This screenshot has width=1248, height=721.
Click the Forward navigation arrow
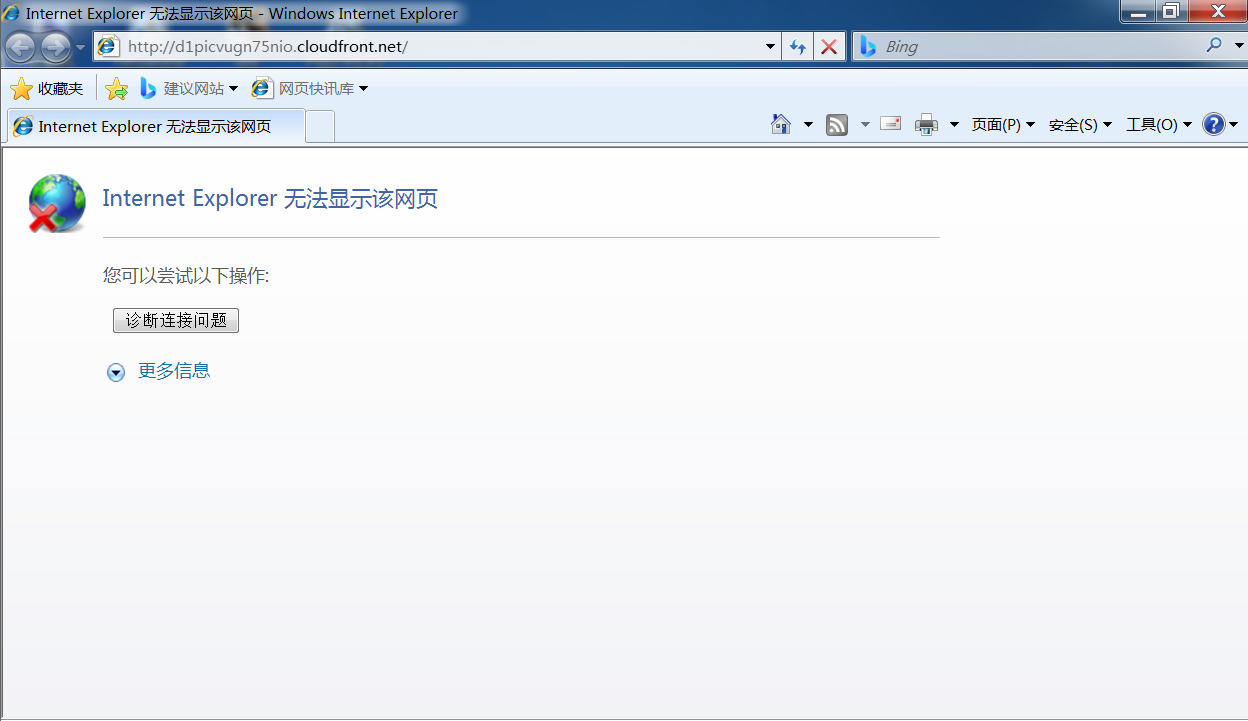[56, 47]
